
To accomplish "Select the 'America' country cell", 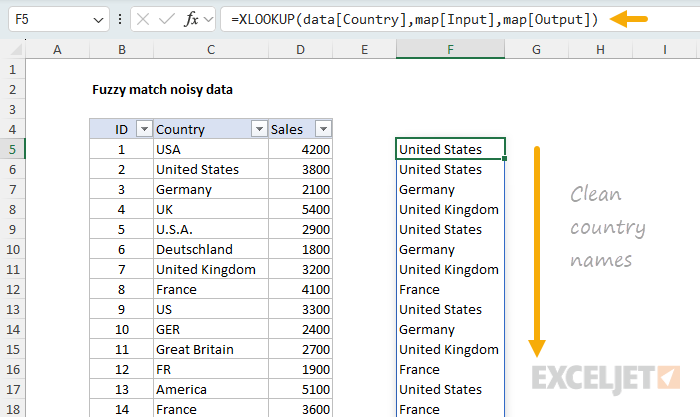I will coord(211,389).
